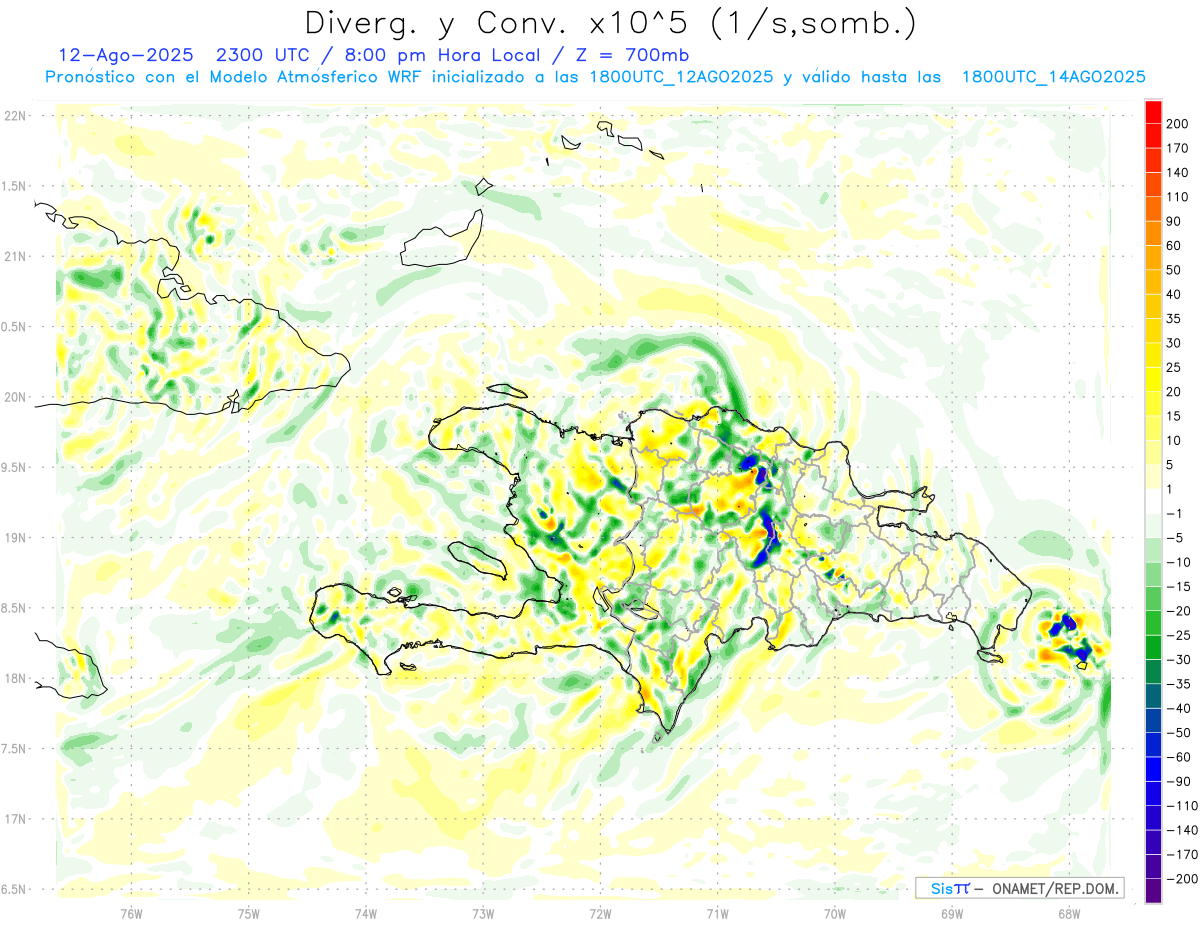Click the '6.5N' latitude label at the bottom
Screen dimensions: 1200x927
click(14, 889)
